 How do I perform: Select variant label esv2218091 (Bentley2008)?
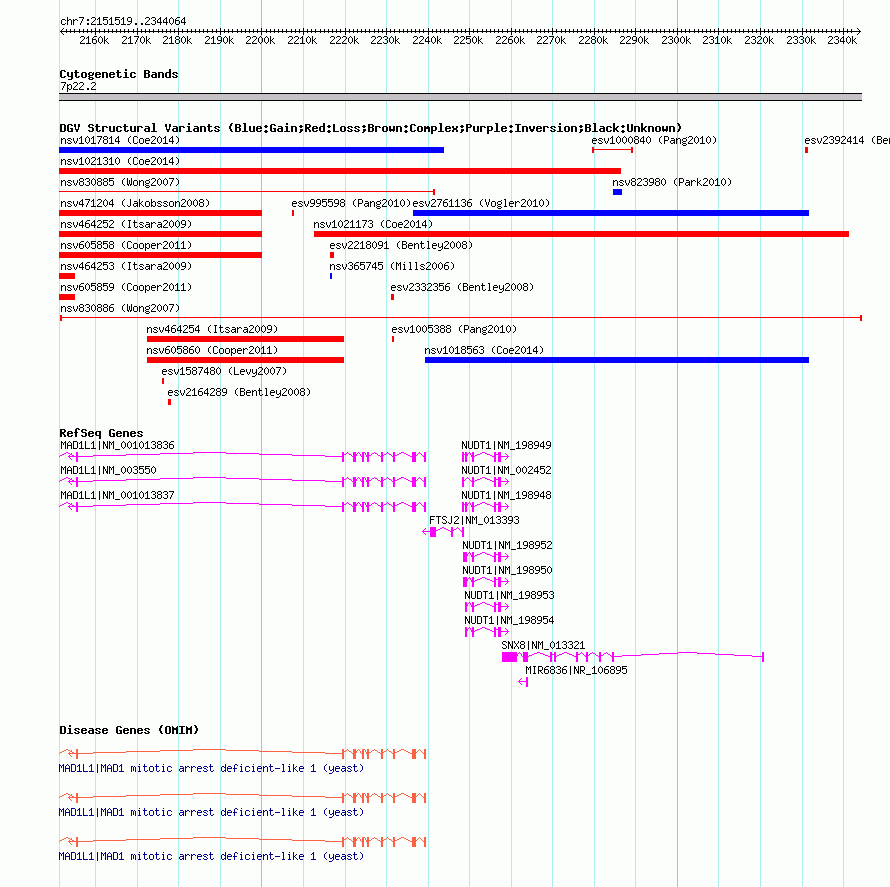coord(401,245)
